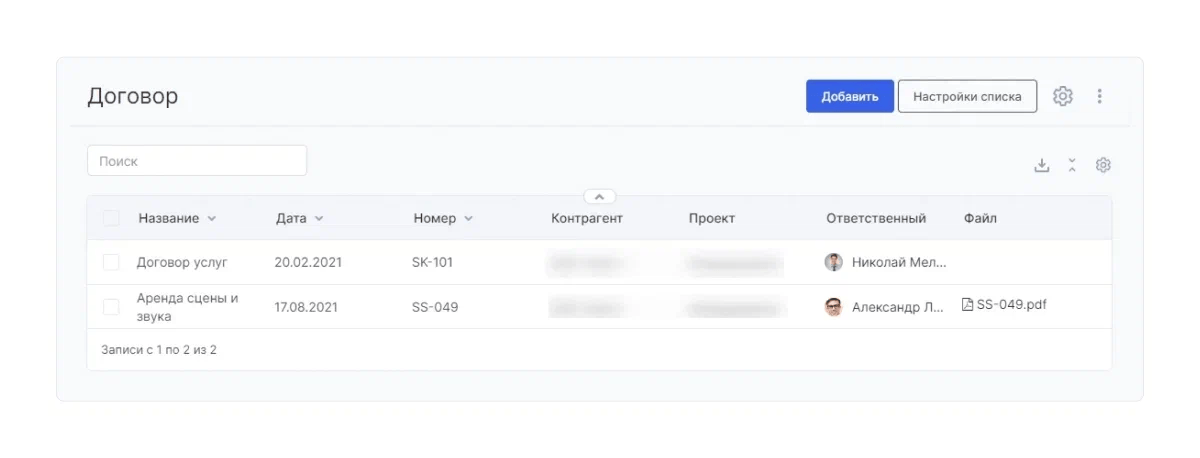Open table settings gear icon above table

tap(1103, 165)
